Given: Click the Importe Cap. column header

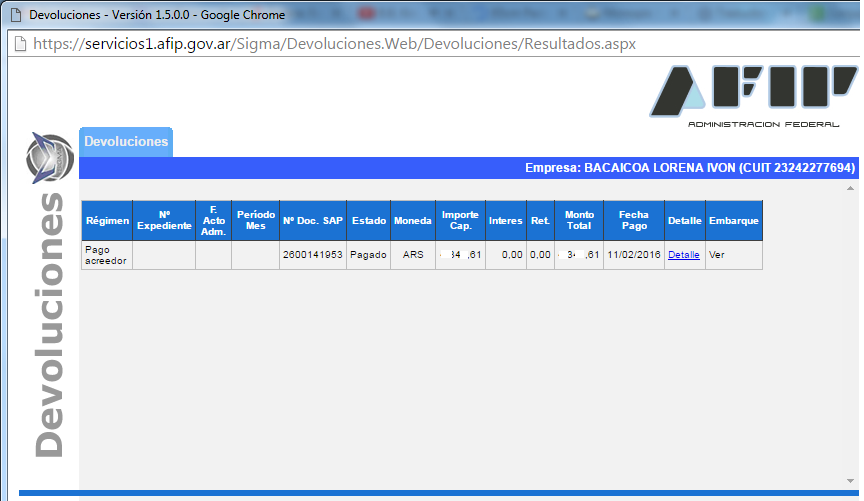Looking at the screenshot, I should point(460,220).
